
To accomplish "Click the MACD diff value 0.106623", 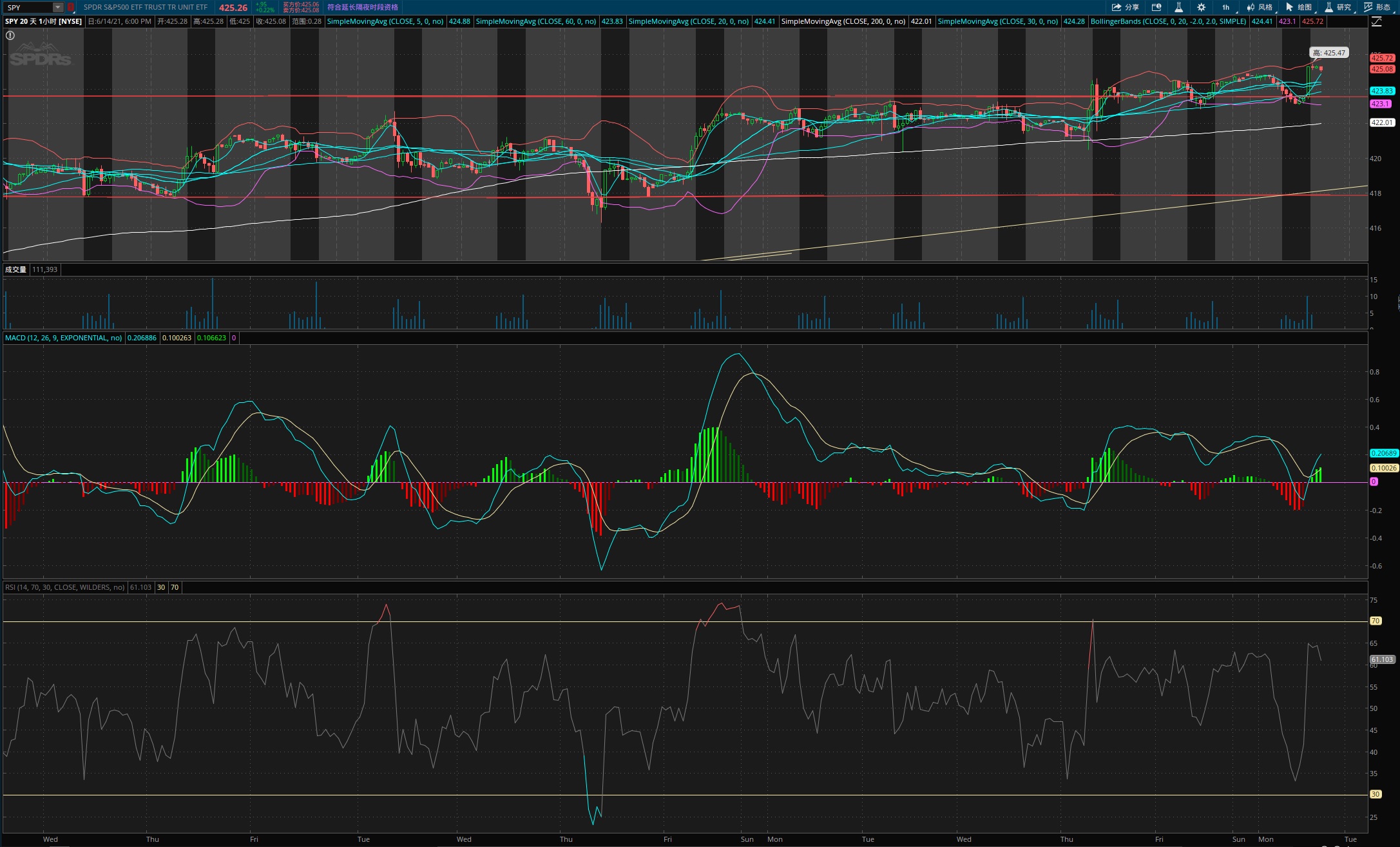I will coord(211,338).
